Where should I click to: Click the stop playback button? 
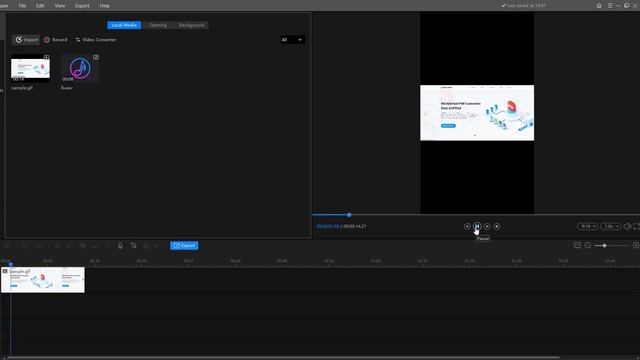pyautogui.click(x=497, y=227)
